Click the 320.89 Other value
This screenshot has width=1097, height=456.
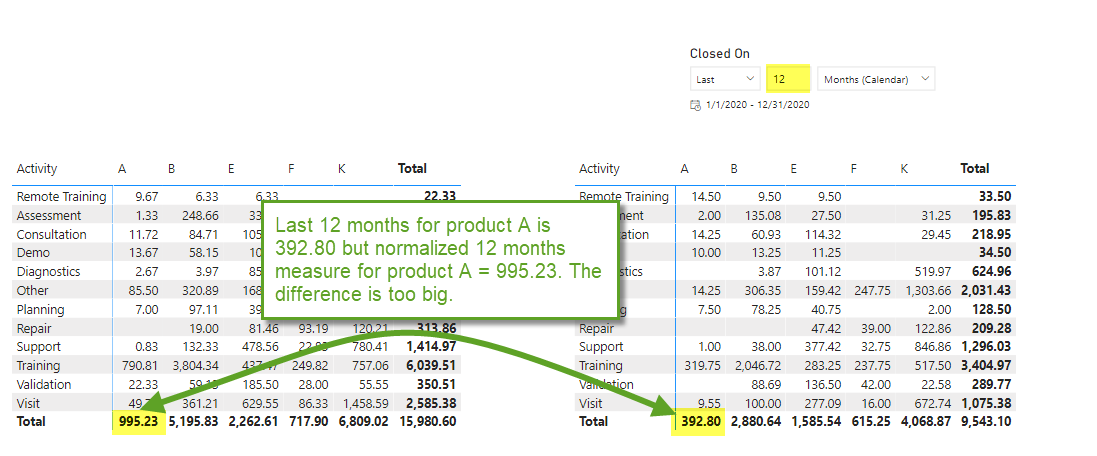(x=200, y=290)
